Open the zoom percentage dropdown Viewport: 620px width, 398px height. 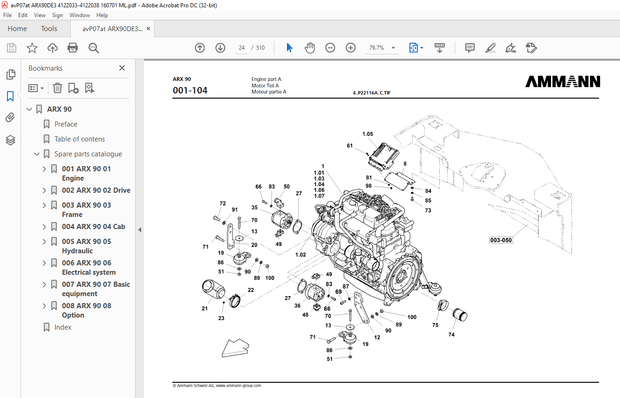tap(393, 48)
